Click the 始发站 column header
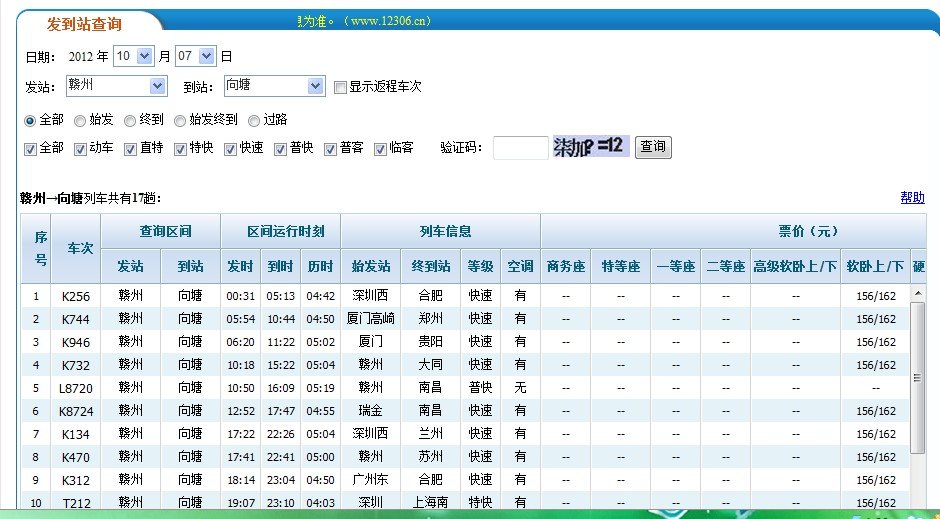The width and height of the screenshot is (940, 519). [x=370, y=266]
